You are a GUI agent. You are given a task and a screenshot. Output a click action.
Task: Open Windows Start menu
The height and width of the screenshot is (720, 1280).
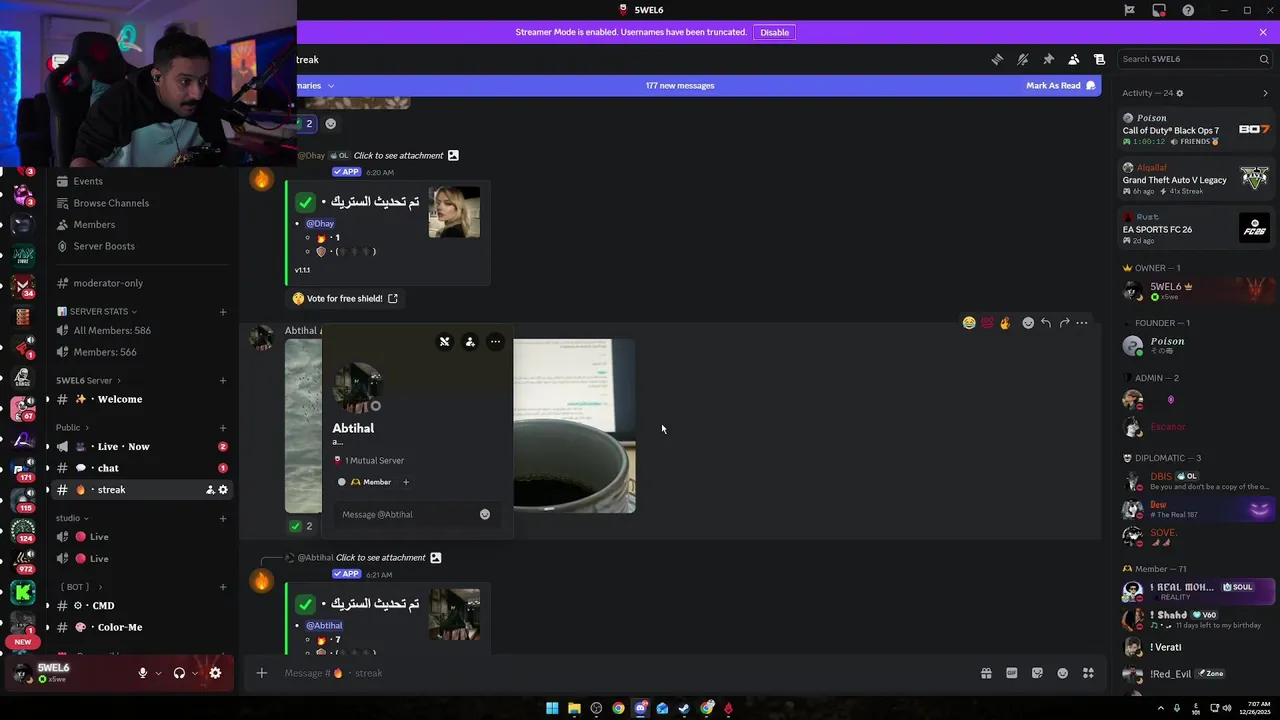552,708
